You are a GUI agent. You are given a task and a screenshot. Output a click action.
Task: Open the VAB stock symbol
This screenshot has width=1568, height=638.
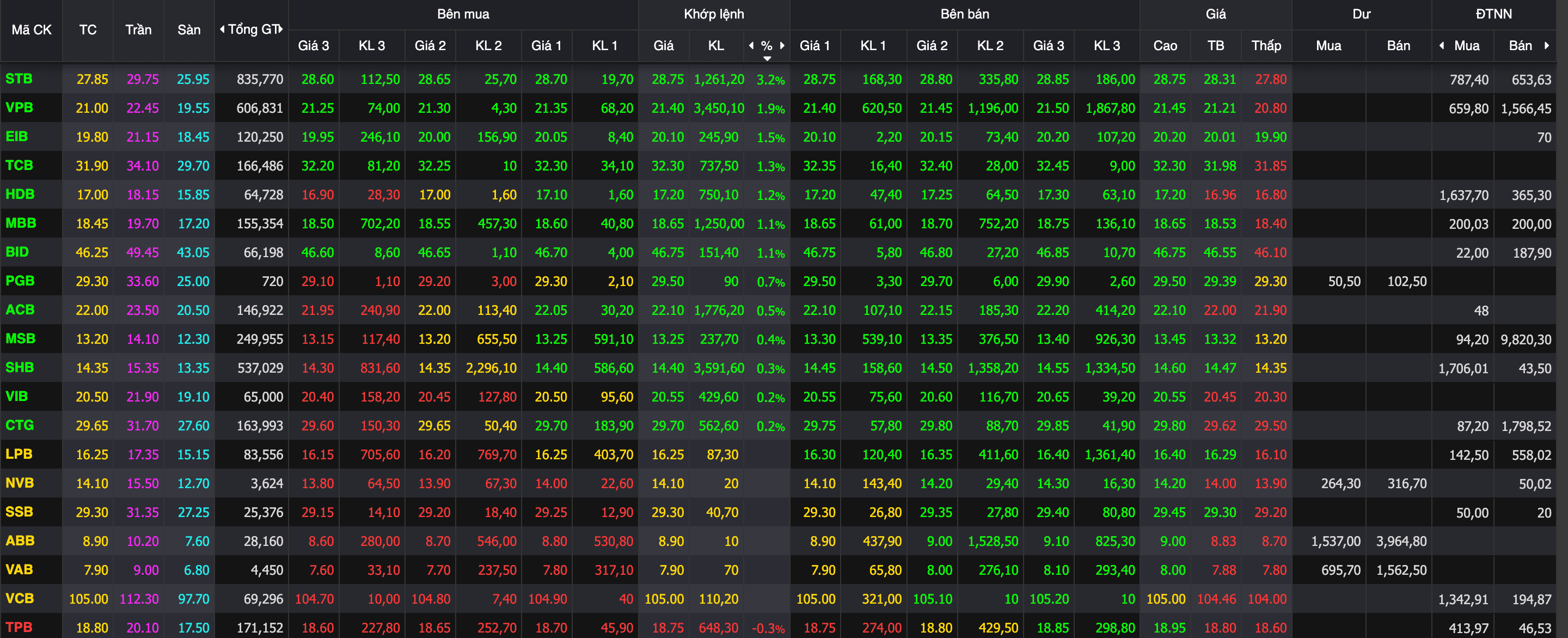(x=19, y=569)
